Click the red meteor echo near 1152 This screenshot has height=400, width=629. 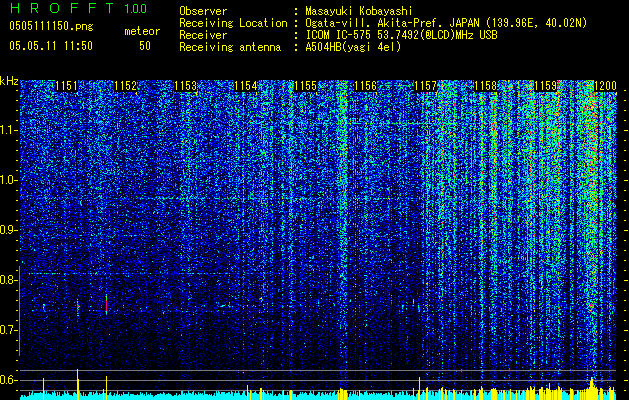[106, 306]
